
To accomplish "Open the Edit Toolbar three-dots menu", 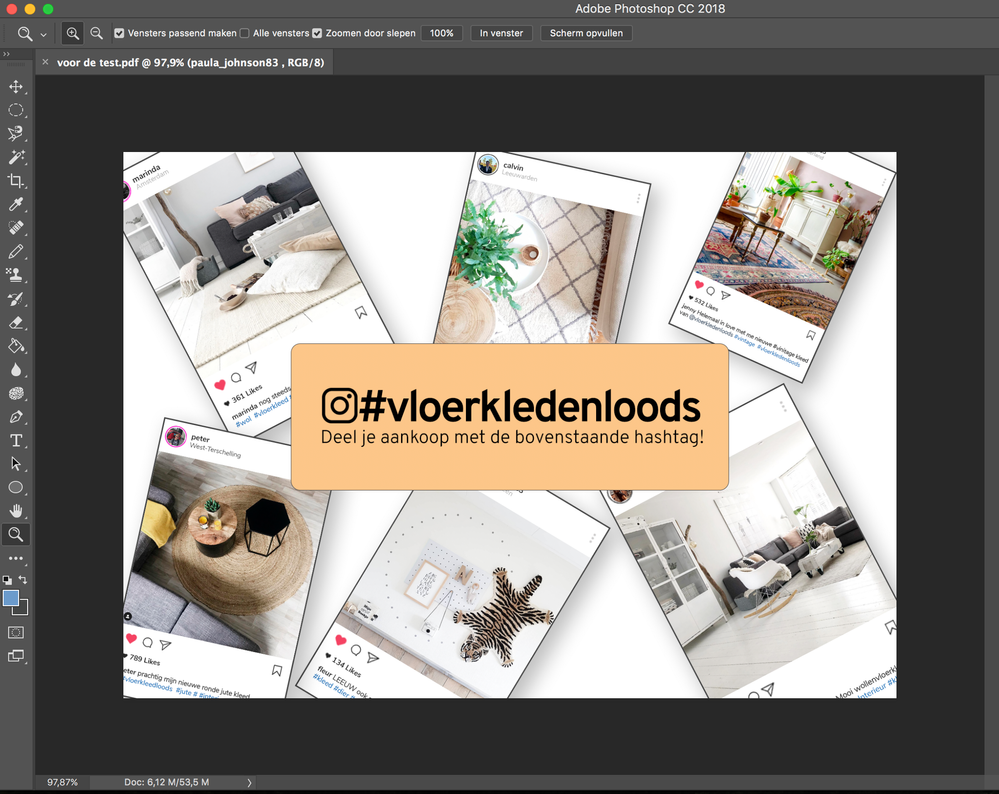I will 16,558.
